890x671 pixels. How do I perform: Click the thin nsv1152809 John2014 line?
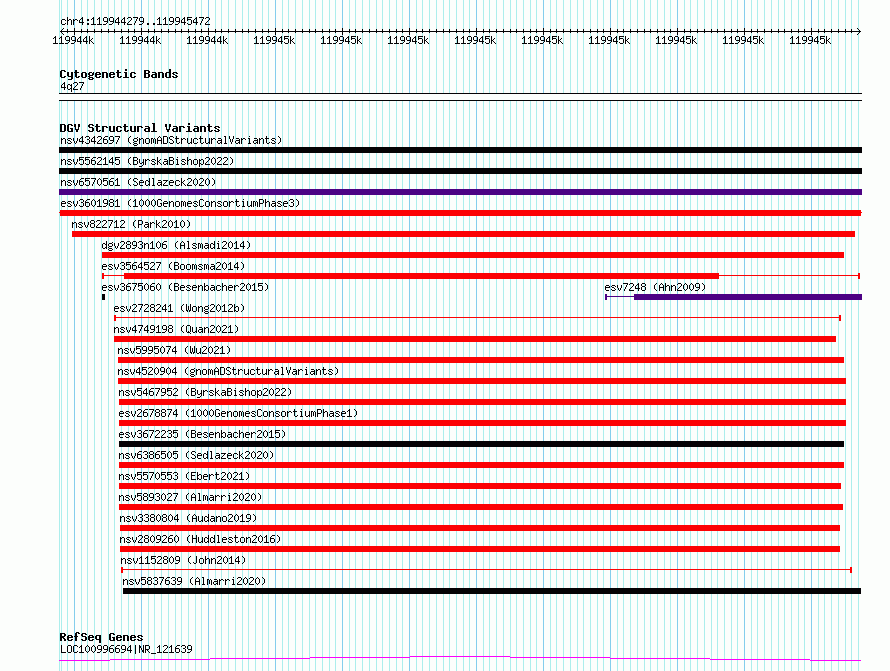(x=486, y=570)
